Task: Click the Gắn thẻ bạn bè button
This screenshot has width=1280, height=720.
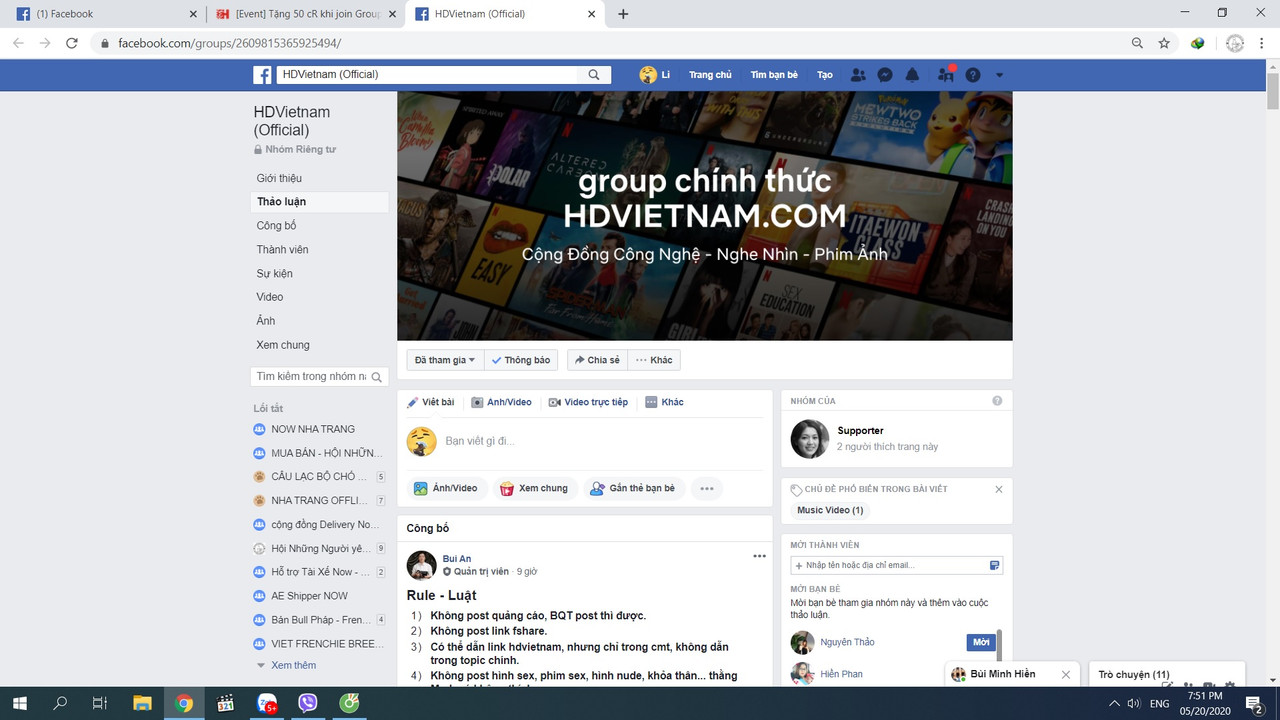Action: pos(633,489)
